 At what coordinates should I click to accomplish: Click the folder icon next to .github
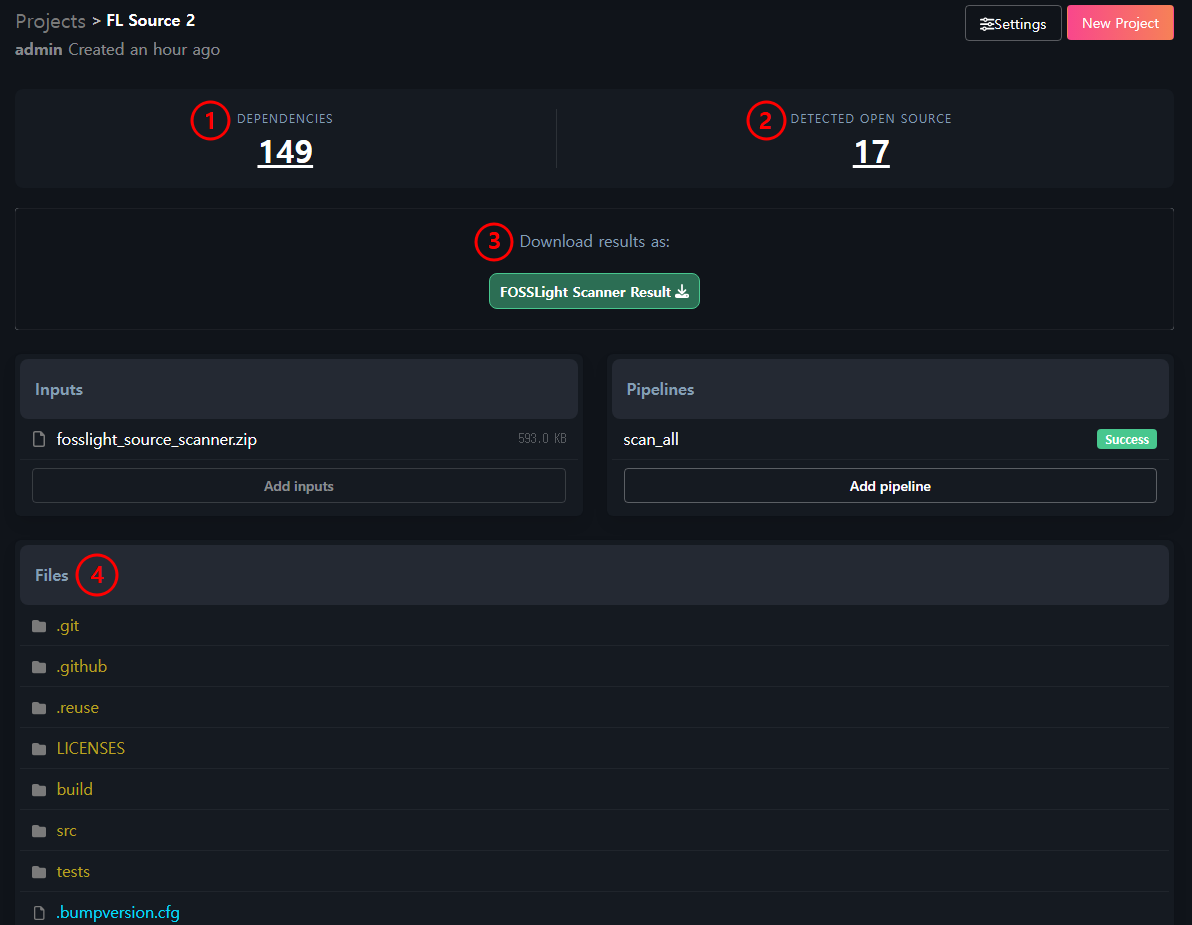pyautogui.click(x=39, y=667)
